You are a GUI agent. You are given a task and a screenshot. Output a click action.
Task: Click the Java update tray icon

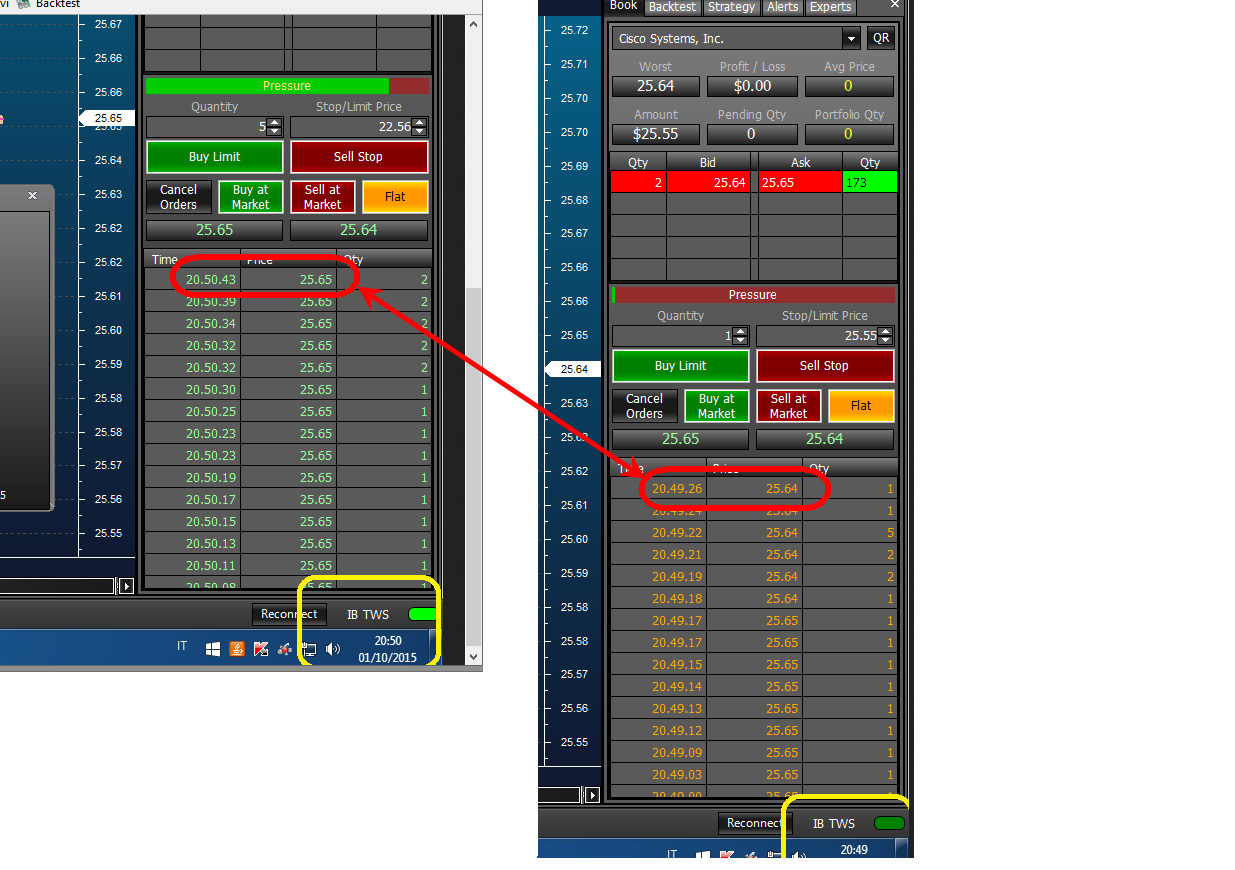237,649
